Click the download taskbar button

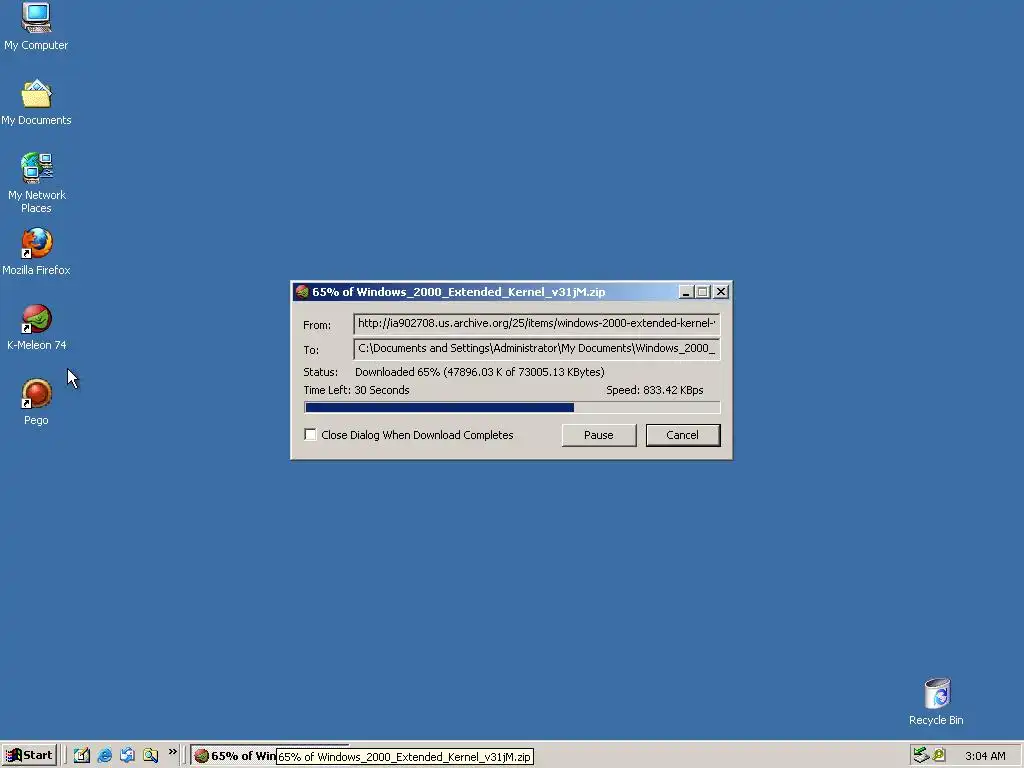point(234,756)
